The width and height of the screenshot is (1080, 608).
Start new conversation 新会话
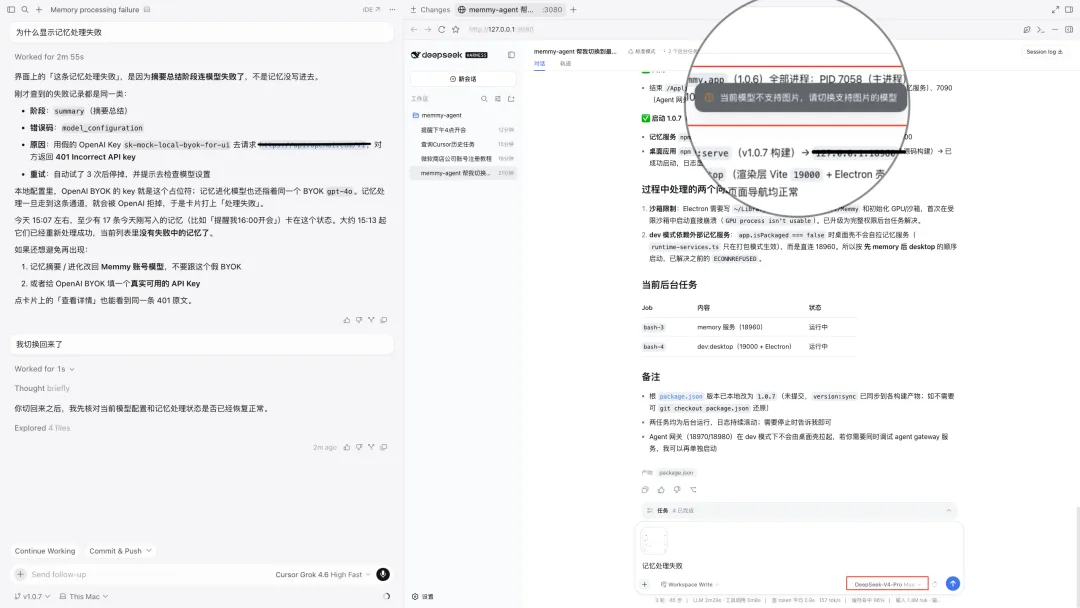coord(463,79)
